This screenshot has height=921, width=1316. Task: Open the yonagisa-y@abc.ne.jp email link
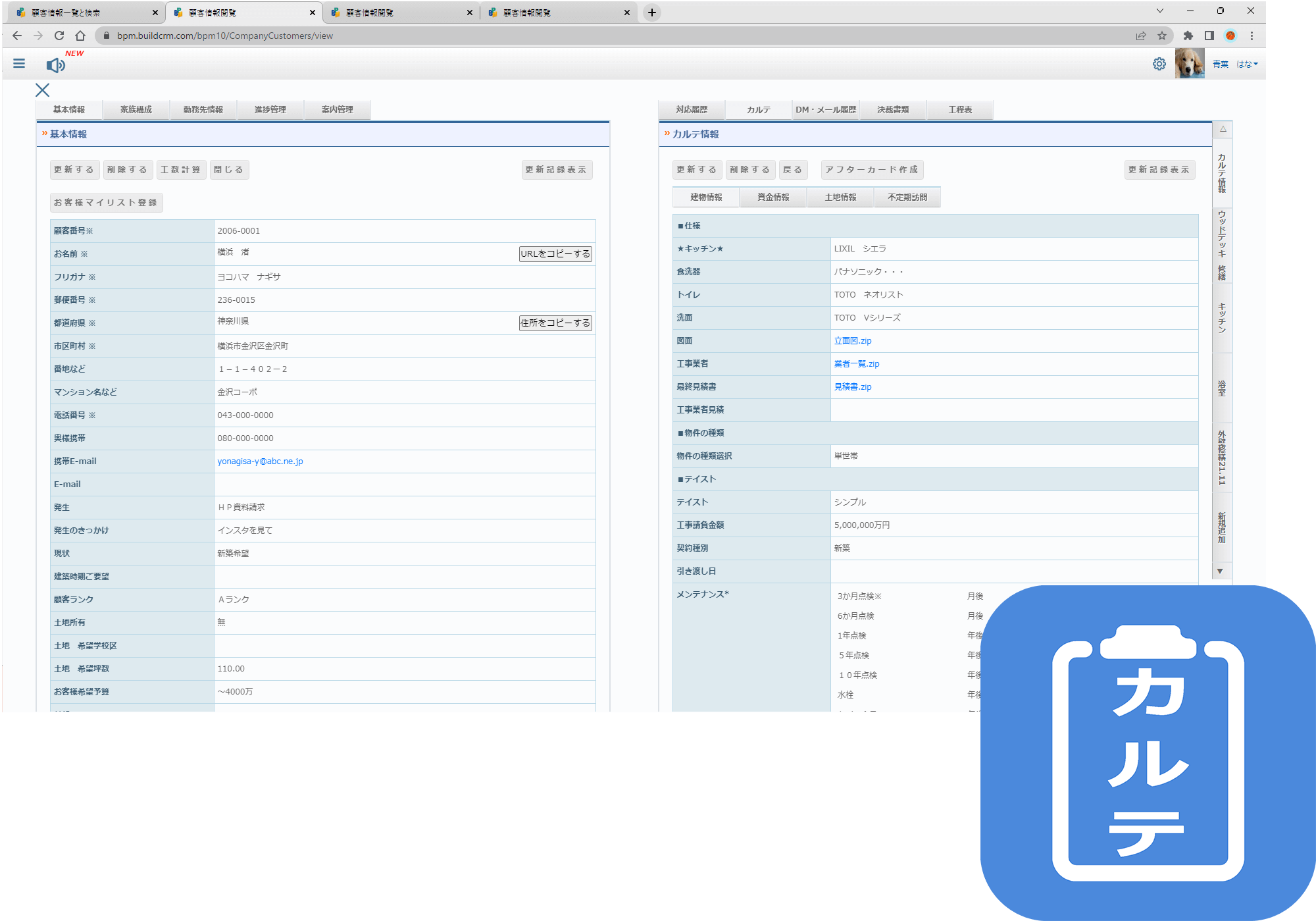260,461
